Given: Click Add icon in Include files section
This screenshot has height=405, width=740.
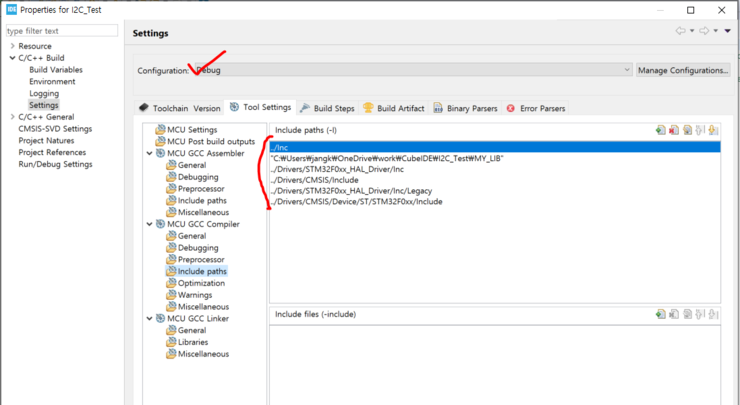Looking at the screenshot, I should pos(660,314).
